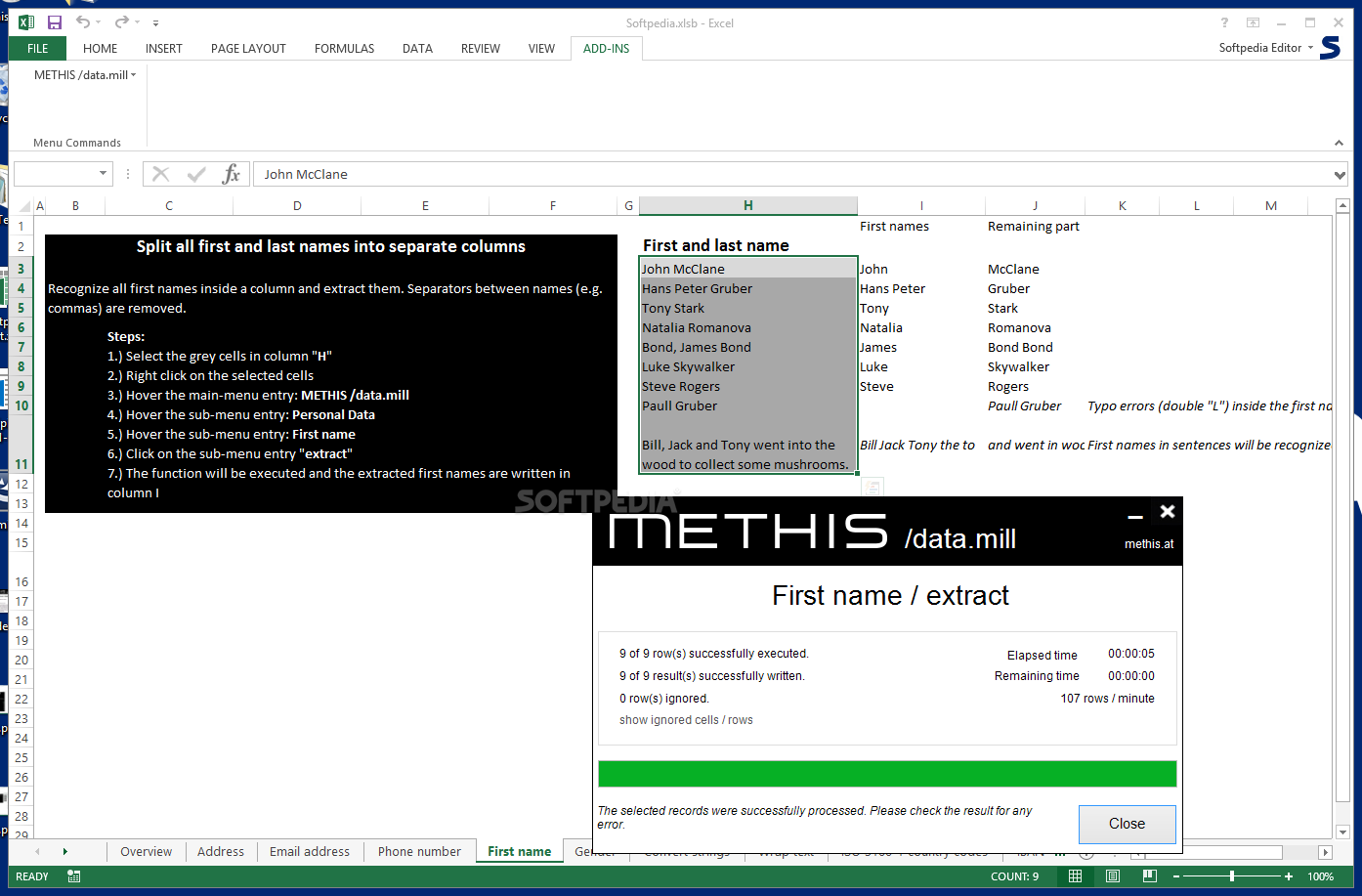1362x896 pixels.
Task: Click the Undo arrow icon
Action: 84,22
